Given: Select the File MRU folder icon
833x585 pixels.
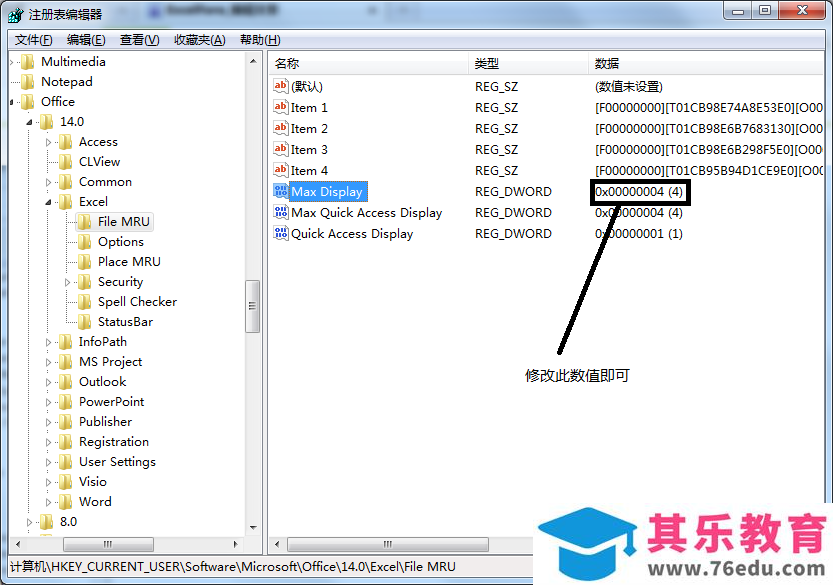Looking at the screenshot, I should coord(85,222).
